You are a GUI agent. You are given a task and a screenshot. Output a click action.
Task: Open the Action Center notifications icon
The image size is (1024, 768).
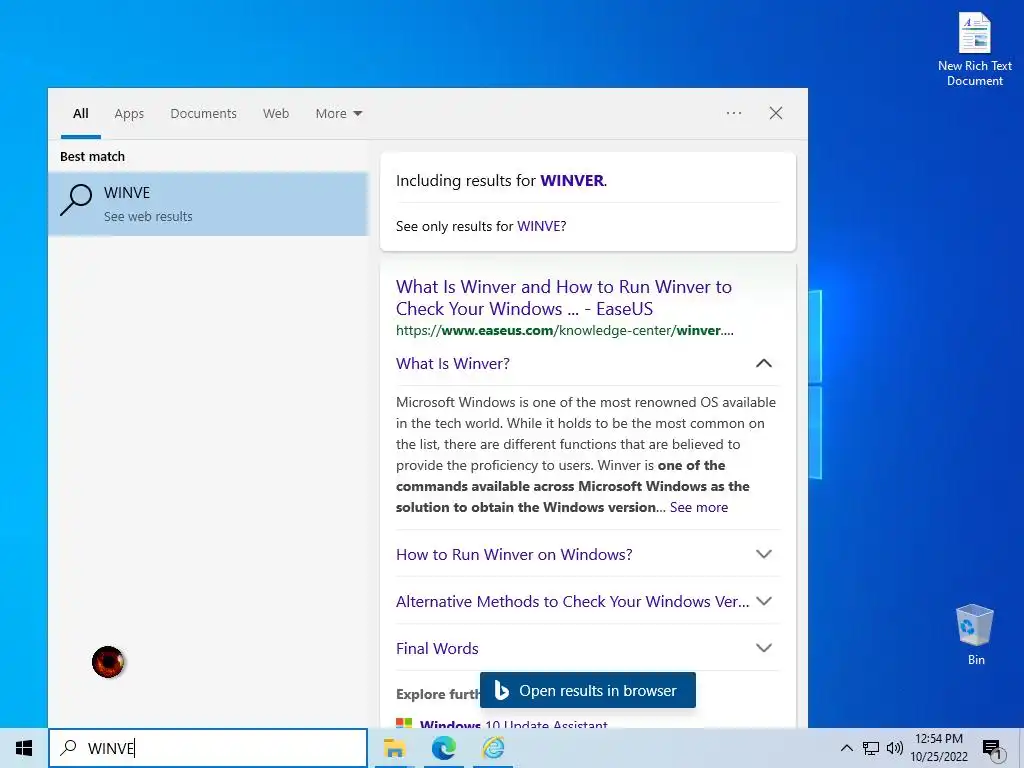[x=992, y=749]
